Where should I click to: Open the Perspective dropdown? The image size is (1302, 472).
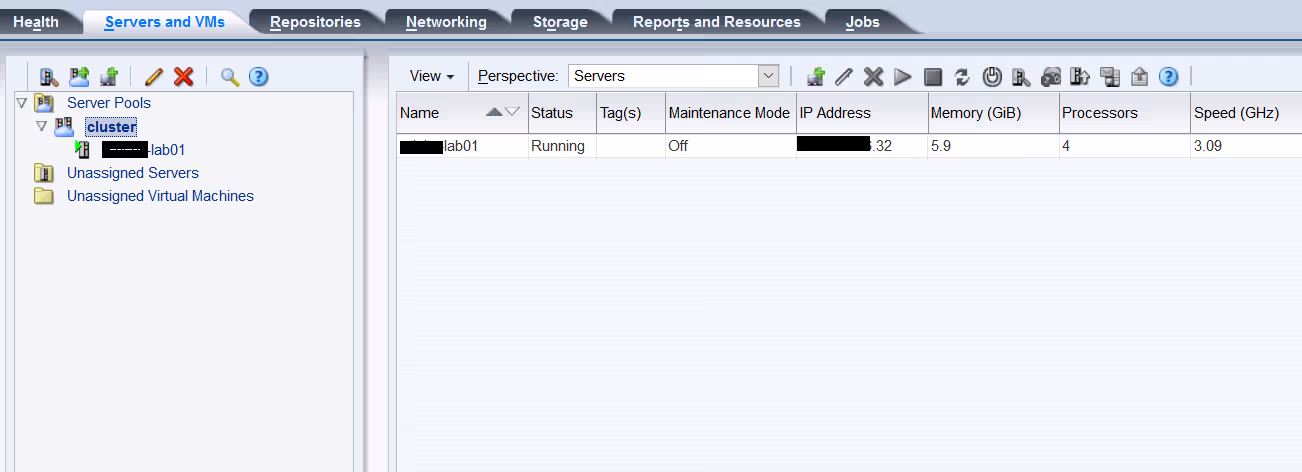coord(768,76)
